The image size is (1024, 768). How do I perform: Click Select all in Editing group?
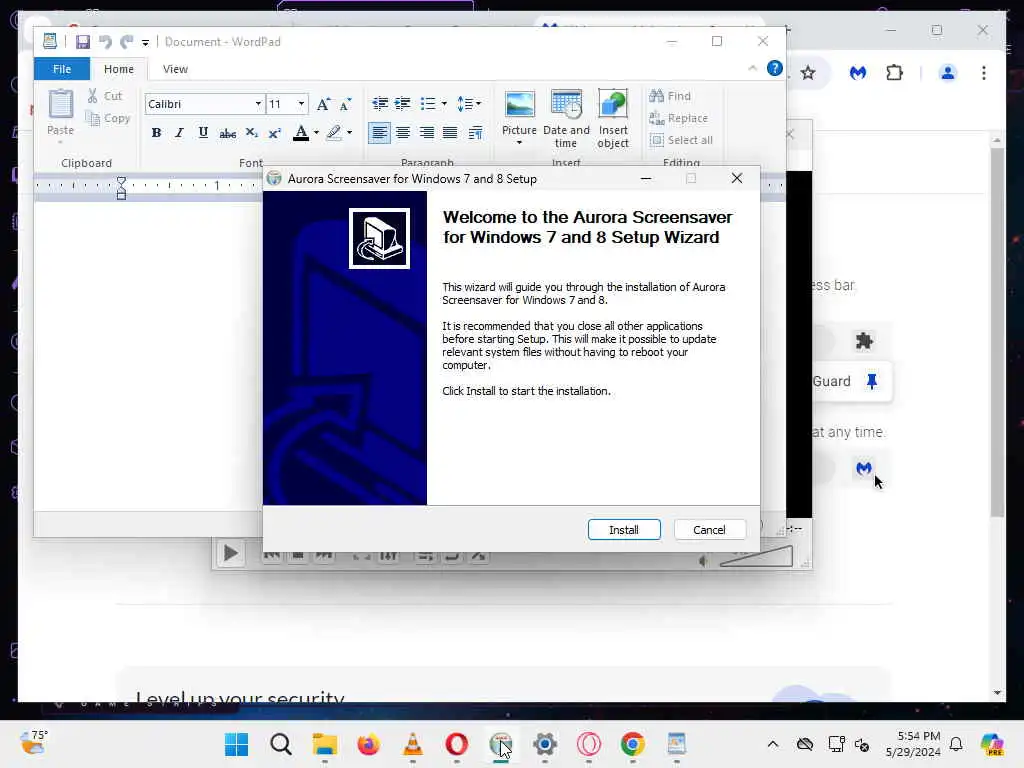681,140
